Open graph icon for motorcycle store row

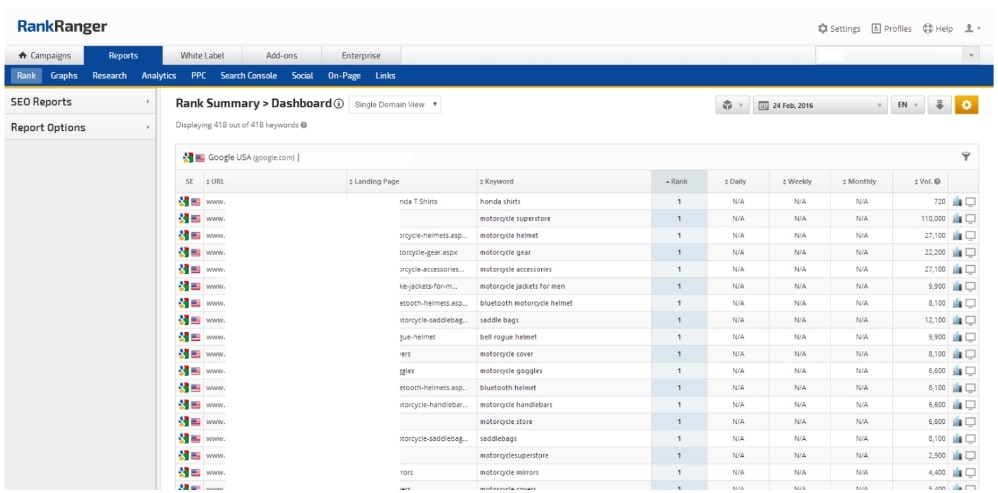(x=958, y=422)
